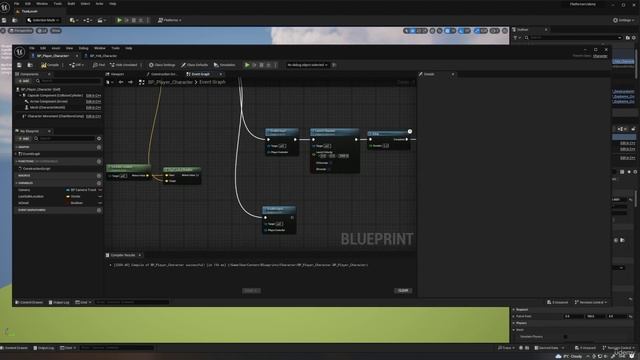Click the add button on the Macros section
This screenshot has height=360, width=640.
(99, 176)
